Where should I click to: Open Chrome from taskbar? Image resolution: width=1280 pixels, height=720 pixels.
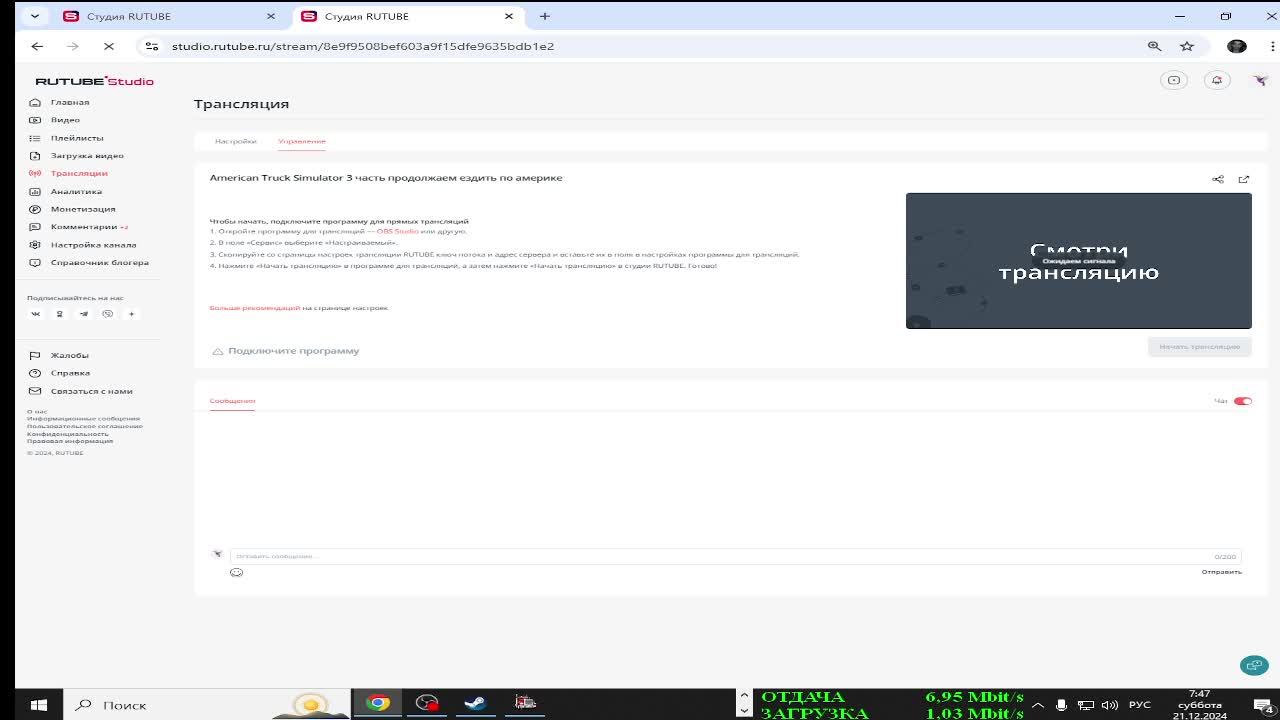[378, 704]
